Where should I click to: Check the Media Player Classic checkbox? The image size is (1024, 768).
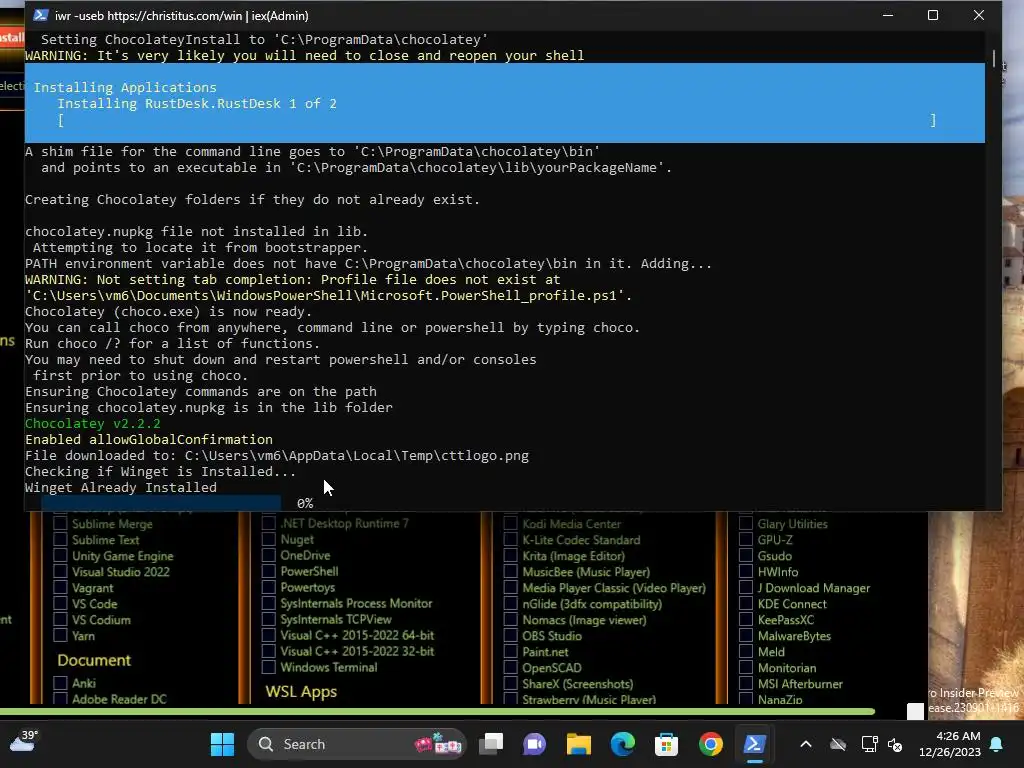click(x=511, y=588)
